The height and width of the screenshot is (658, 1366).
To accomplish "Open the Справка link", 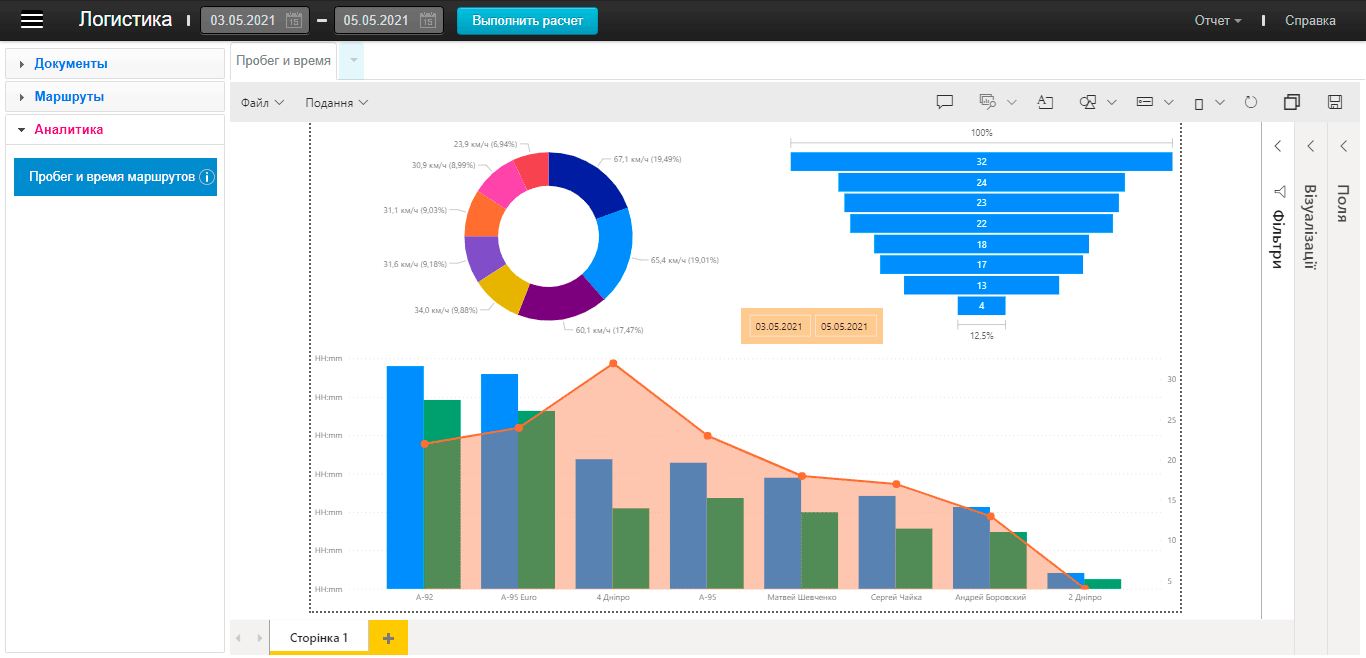I will [x=1310, y=21].
